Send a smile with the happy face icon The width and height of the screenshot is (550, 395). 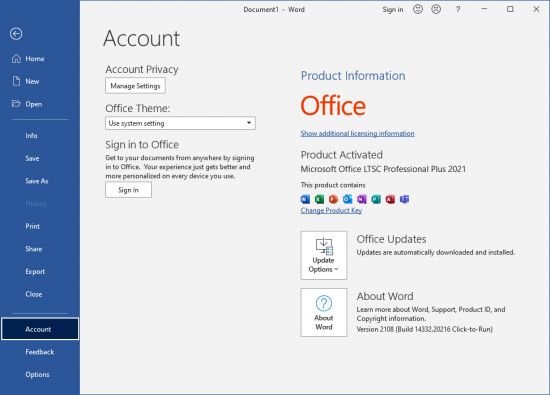click(418, 9)
